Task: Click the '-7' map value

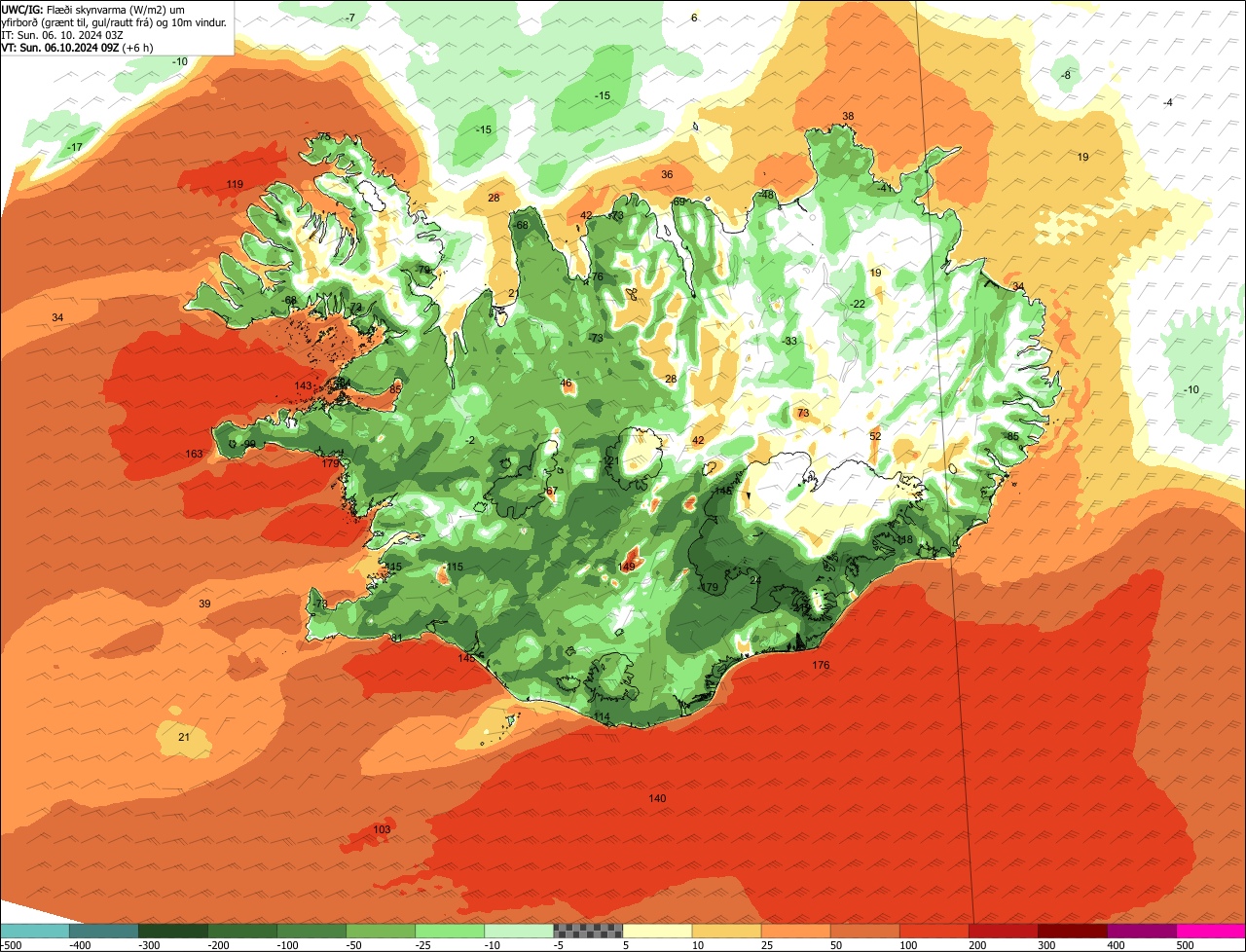Action: [349, 18]
